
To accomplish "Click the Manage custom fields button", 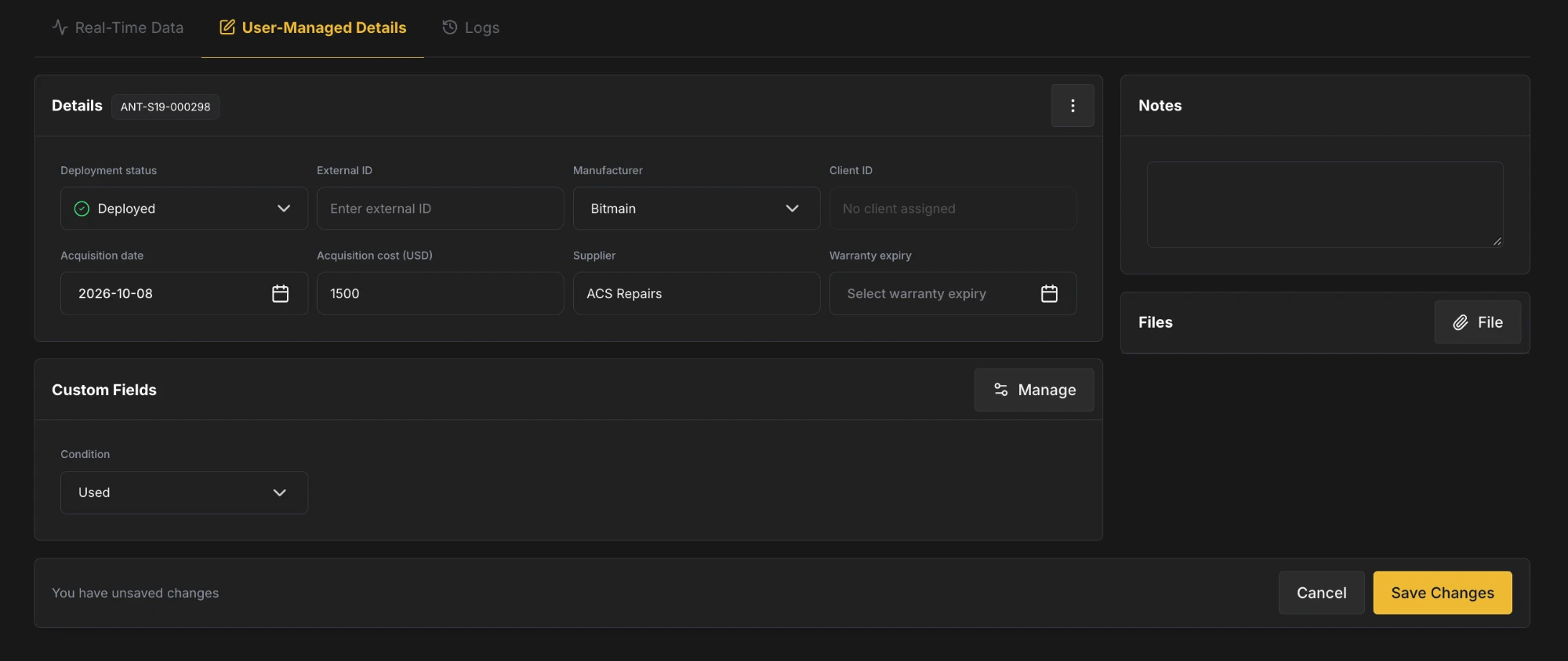I will [1034, 390].
